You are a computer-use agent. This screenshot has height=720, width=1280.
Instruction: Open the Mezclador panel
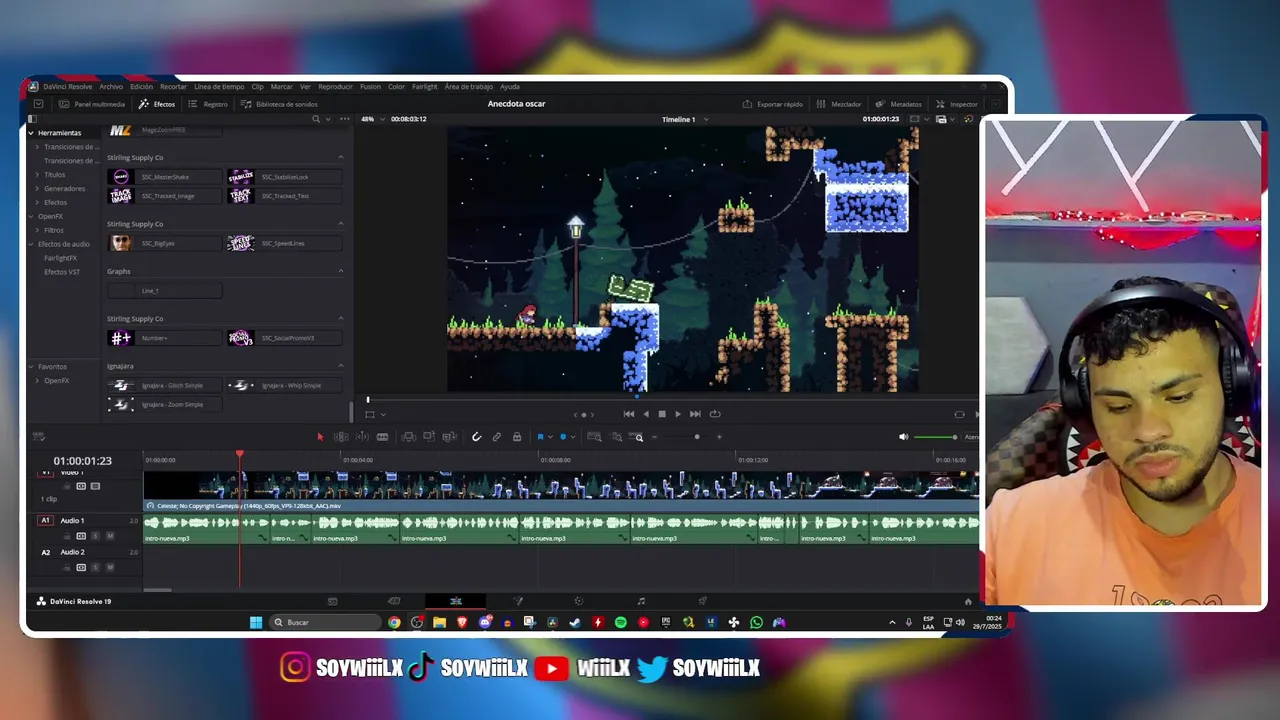[x=838, y=104]
